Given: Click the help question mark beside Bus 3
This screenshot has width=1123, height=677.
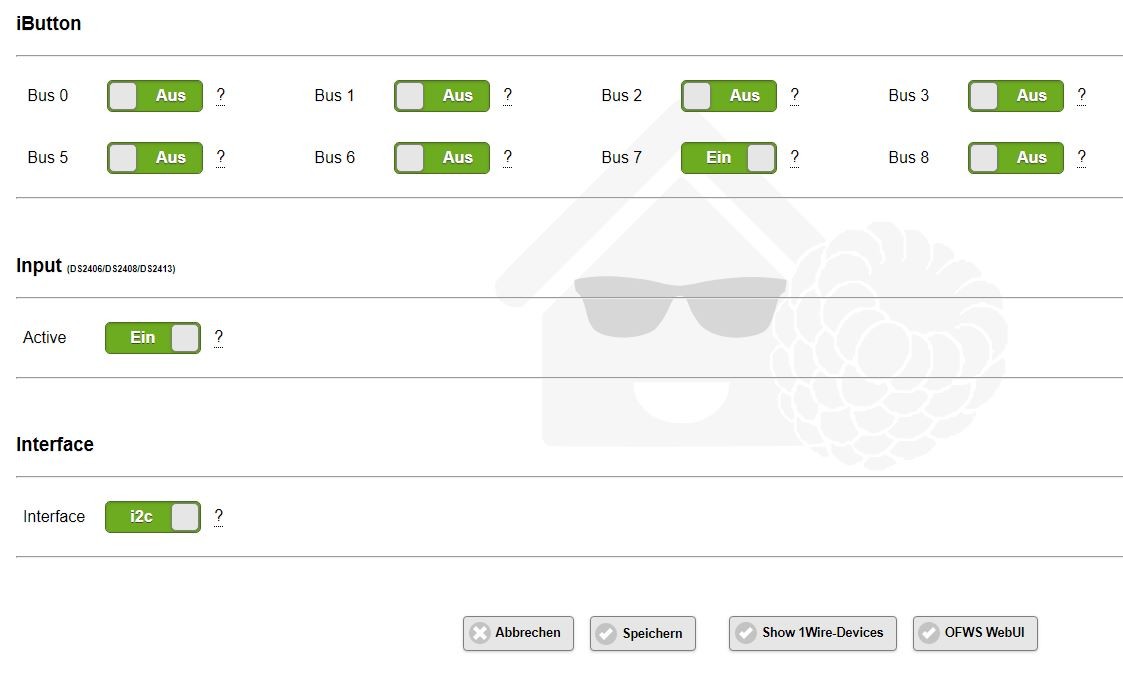Looking at the screenshot, I should (x=1082, y=96).
